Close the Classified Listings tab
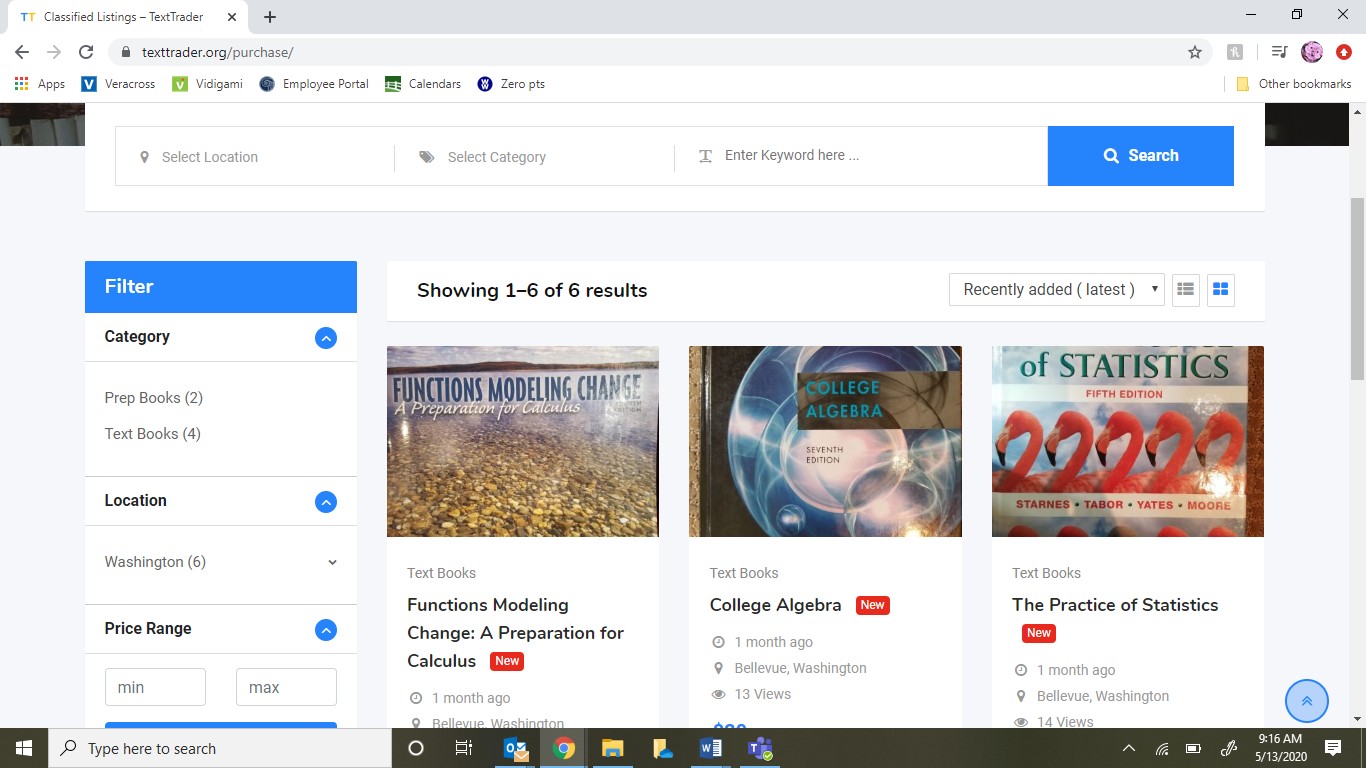 pos(232,17)
